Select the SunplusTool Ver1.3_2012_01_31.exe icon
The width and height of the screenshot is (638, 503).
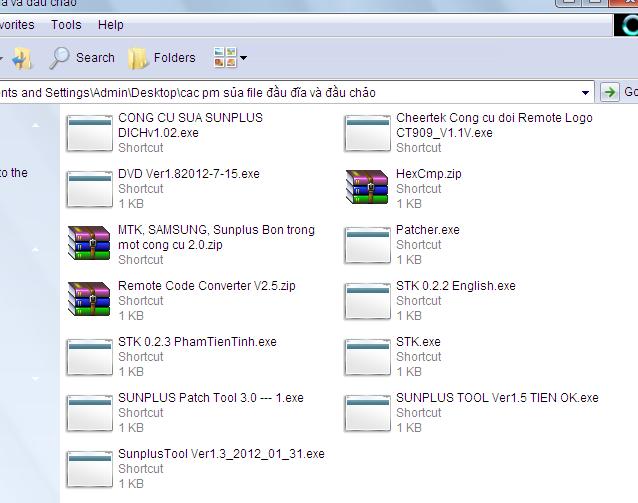click(x=90, y=469)
